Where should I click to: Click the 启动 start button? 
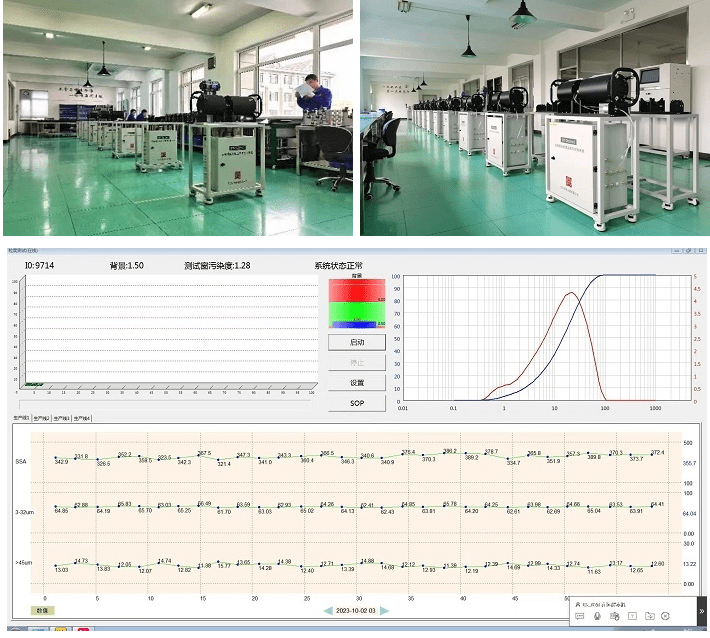coord(357,342)
